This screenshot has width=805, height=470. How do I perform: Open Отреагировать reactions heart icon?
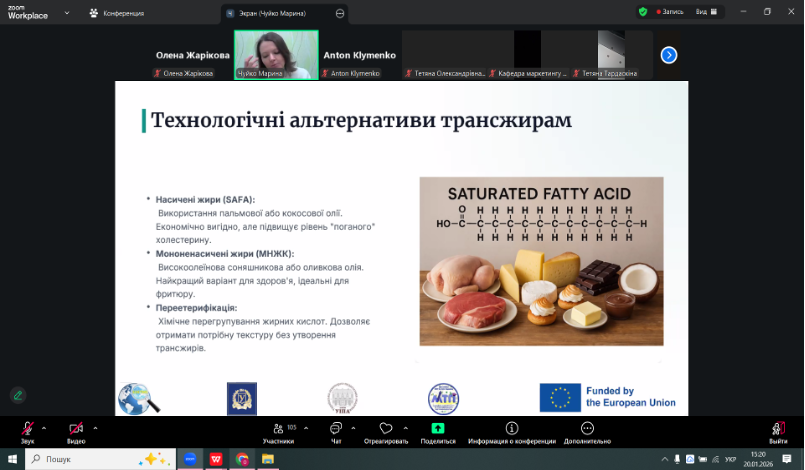[x=386, y=433]
